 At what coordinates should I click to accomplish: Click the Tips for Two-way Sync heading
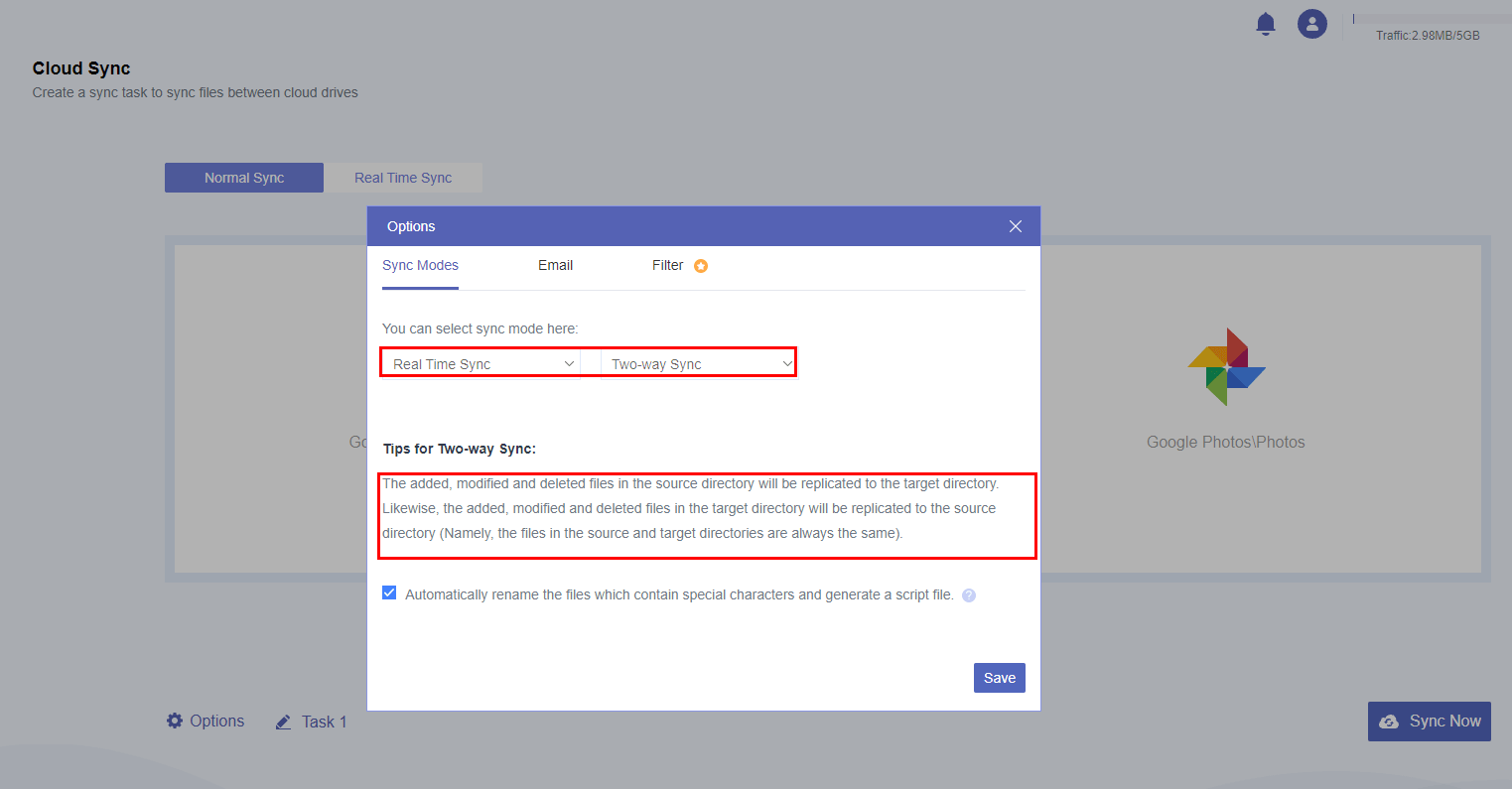pyautogui.click(x=460, y=450)
